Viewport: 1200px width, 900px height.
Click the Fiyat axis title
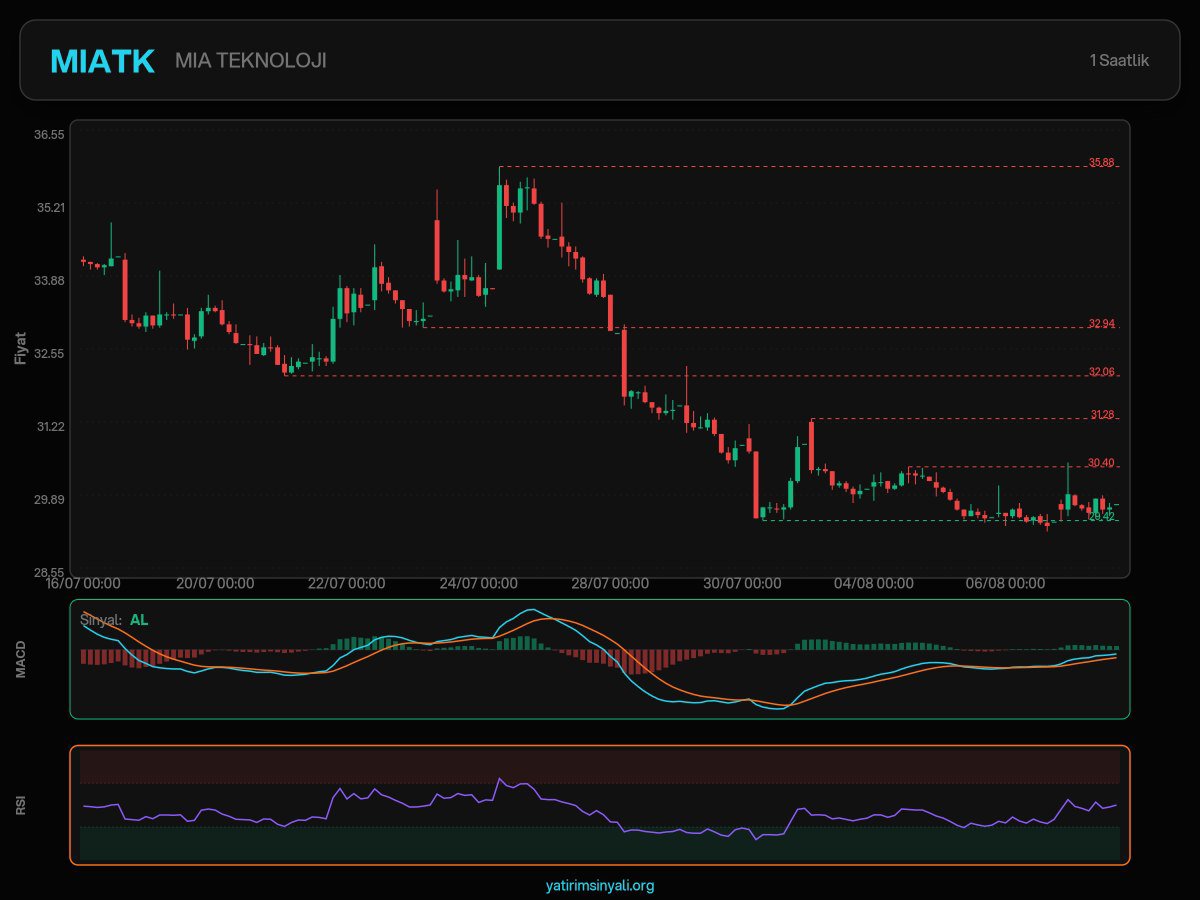21,347
